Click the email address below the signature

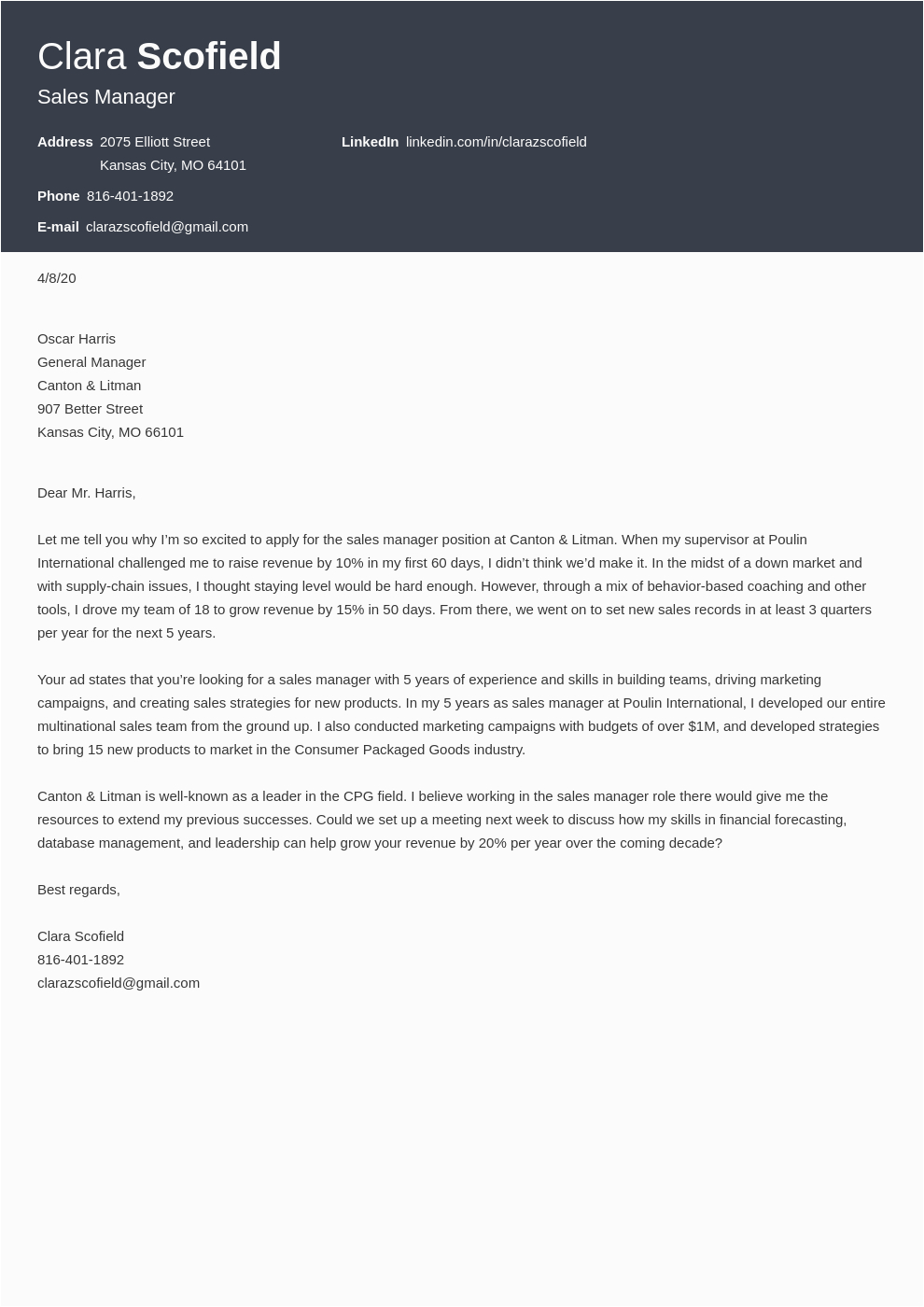pos(119,983)
